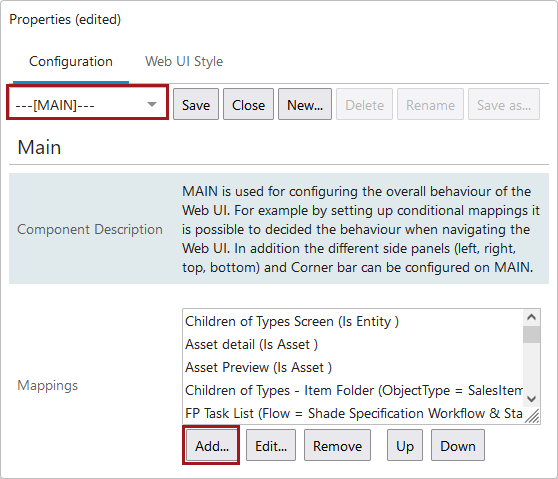Remove the selected mapping
This screenshot has width=558, height=479.
coord(337,446)
